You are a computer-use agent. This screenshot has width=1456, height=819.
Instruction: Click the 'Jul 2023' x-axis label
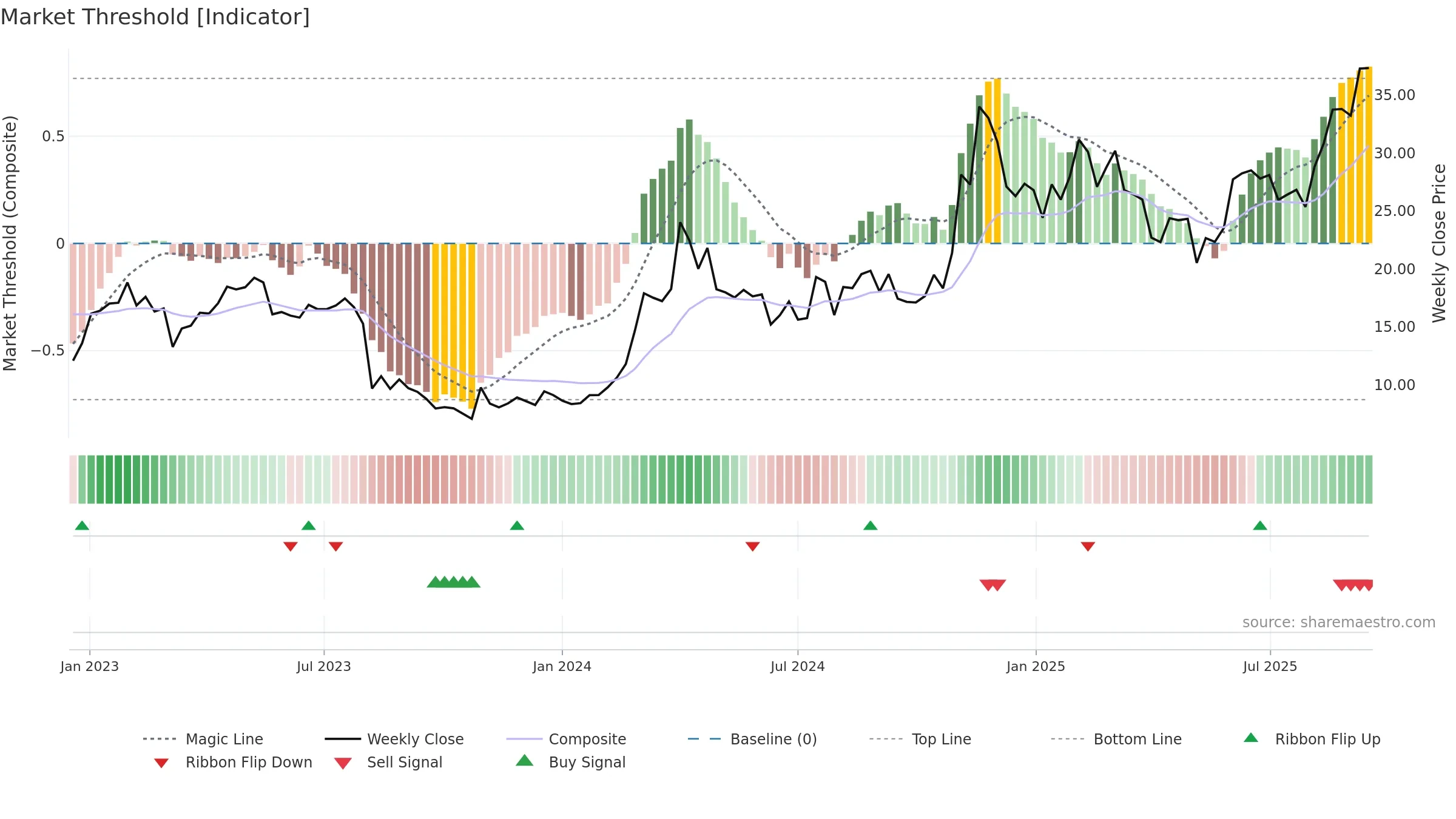pos(324,666)
